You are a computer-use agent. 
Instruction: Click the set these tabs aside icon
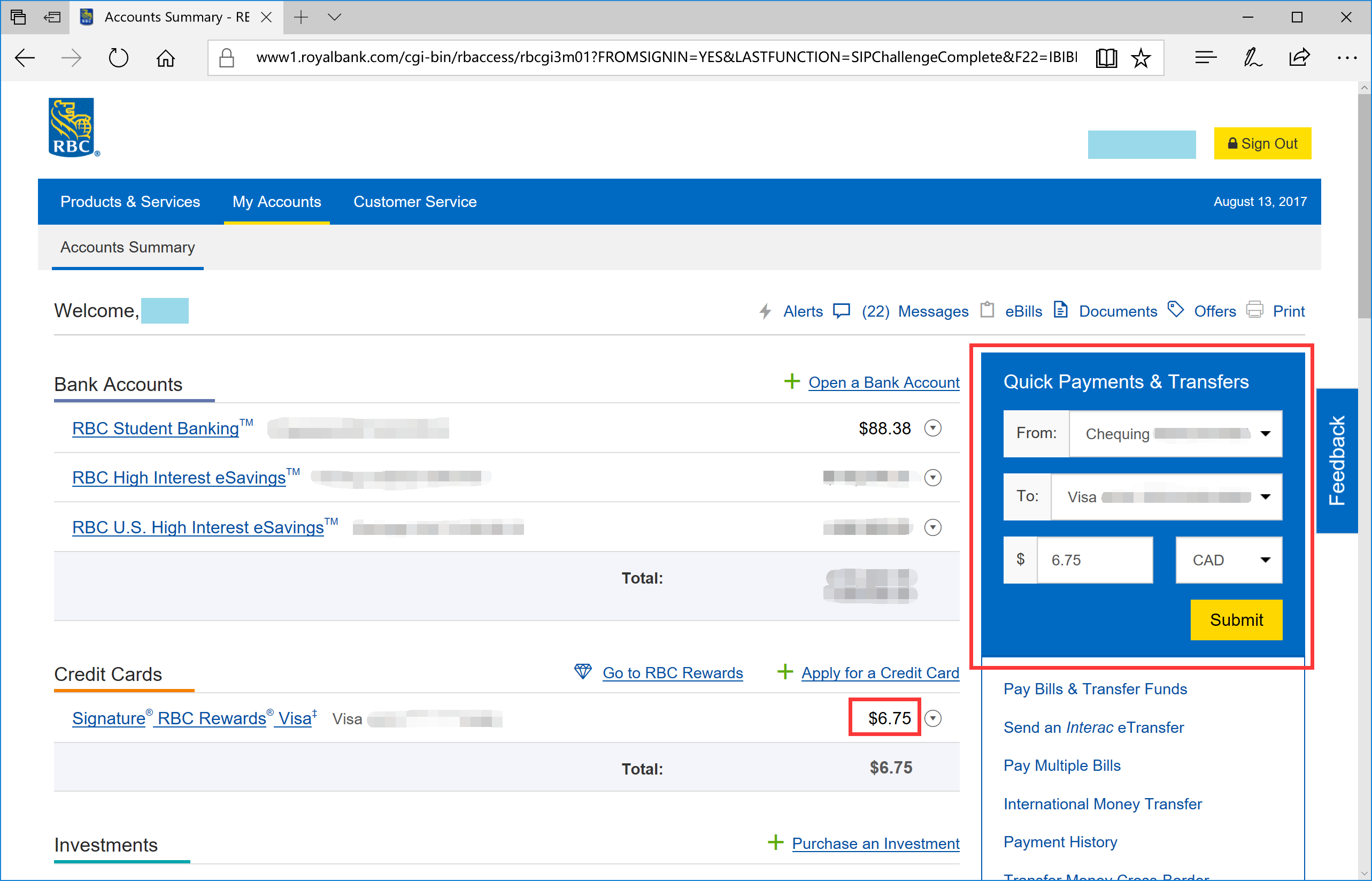tap(52, 17)
